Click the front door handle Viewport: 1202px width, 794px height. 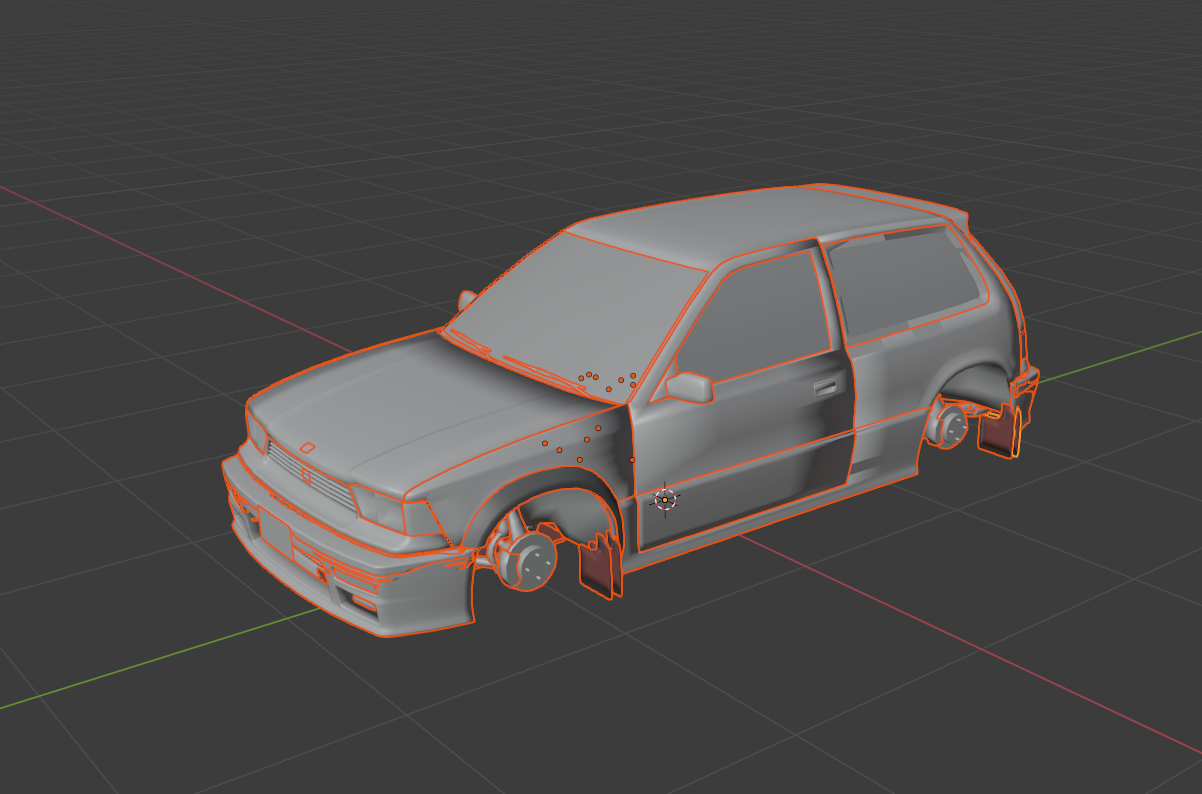pyautogui.click(x=826, y=386)
